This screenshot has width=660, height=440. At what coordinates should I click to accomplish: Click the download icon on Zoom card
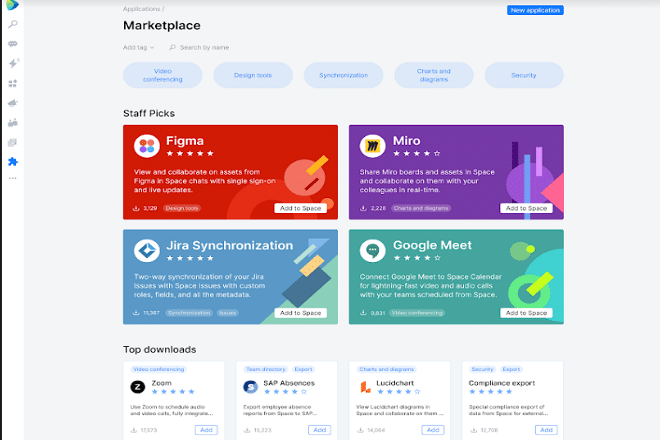pos(134,430)
